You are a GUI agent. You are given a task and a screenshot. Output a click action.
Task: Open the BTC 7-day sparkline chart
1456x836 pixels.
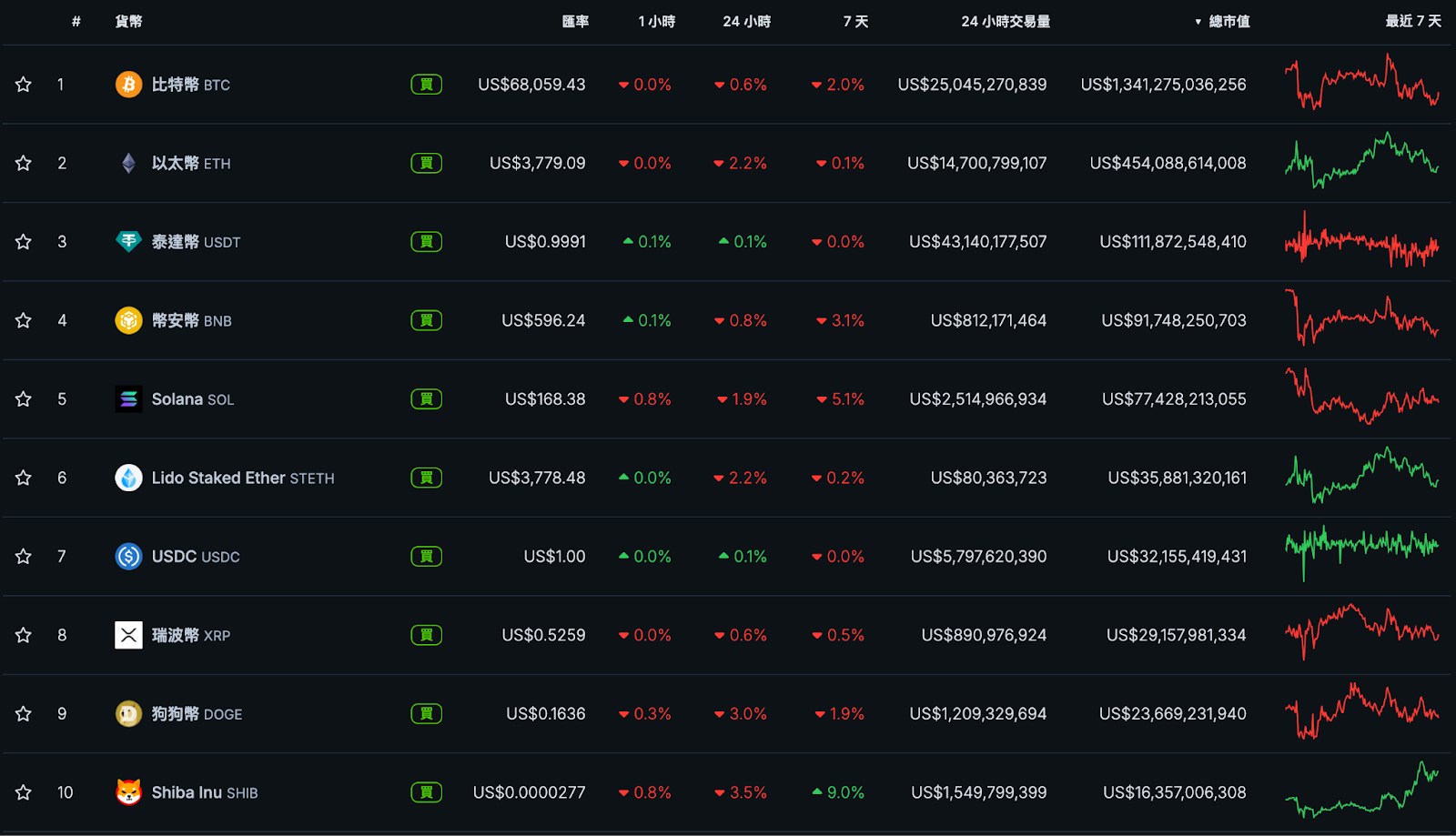pyautogui.click(x=1362, y=83)
